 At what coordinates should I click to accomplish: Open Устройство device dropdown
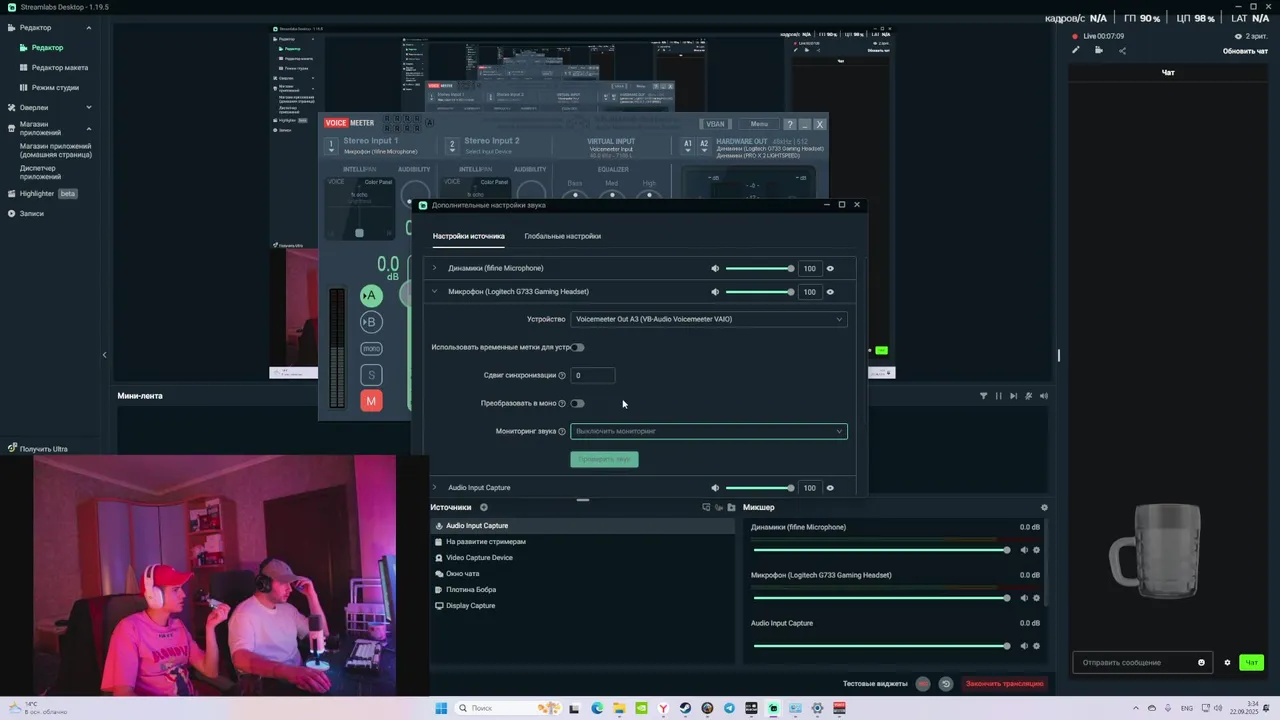(x=709, y=319)
